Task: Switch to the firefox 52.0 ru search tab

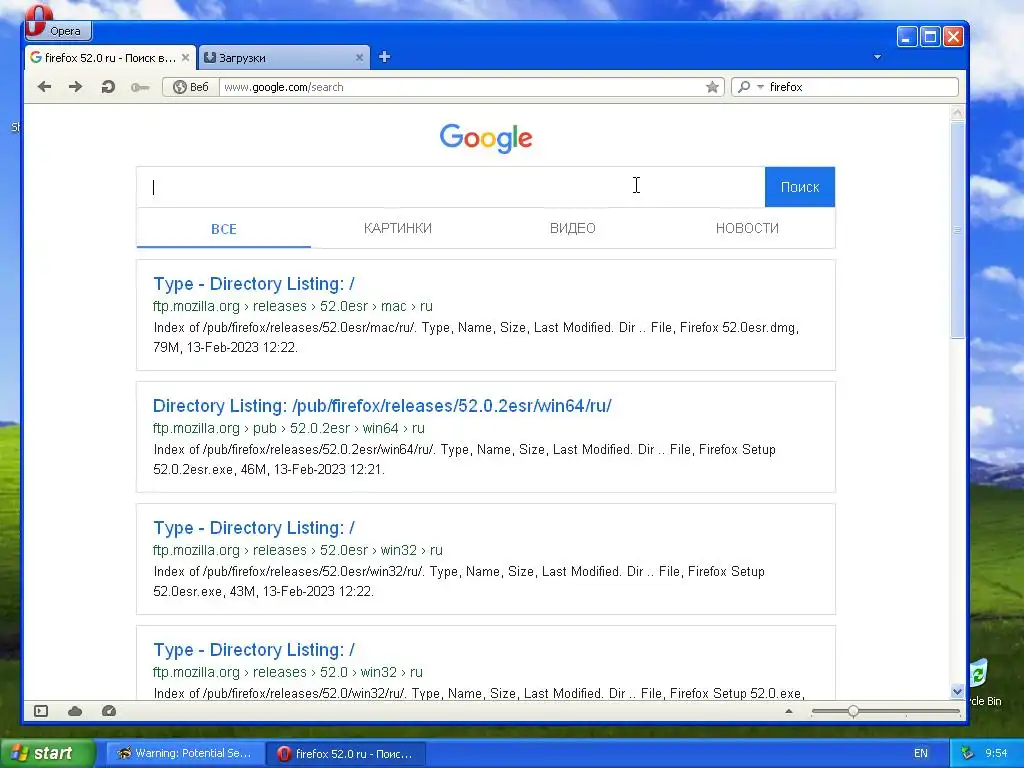Action: tap(110, 57)
